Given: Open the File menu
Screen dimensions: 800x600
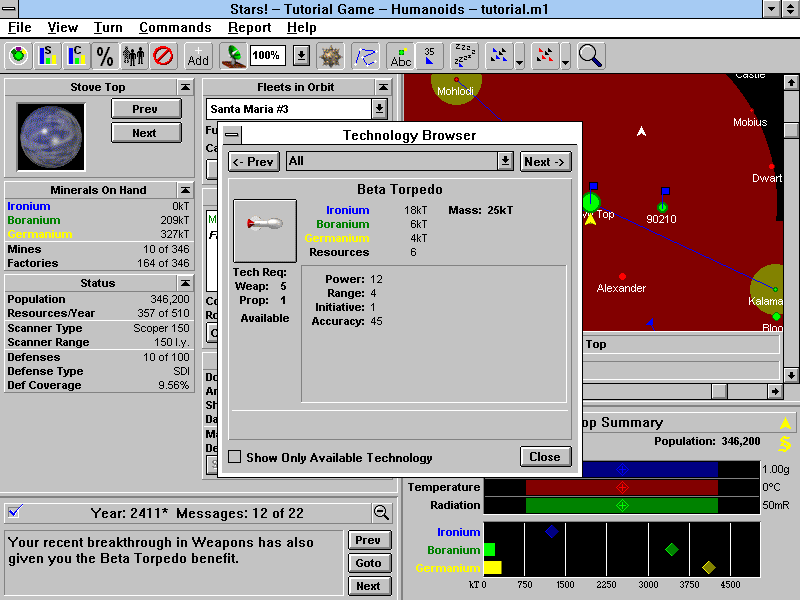Looking at the screenshot, I should coord(19,28).
